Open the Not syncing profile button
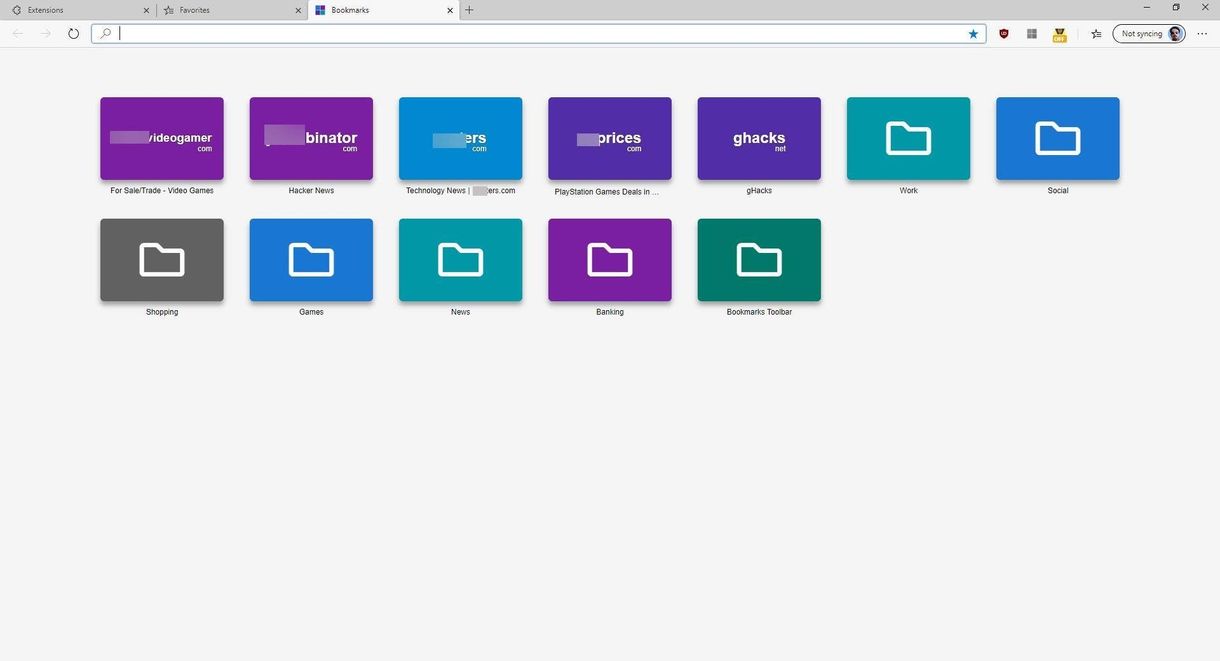 (x=1149, y=33)
